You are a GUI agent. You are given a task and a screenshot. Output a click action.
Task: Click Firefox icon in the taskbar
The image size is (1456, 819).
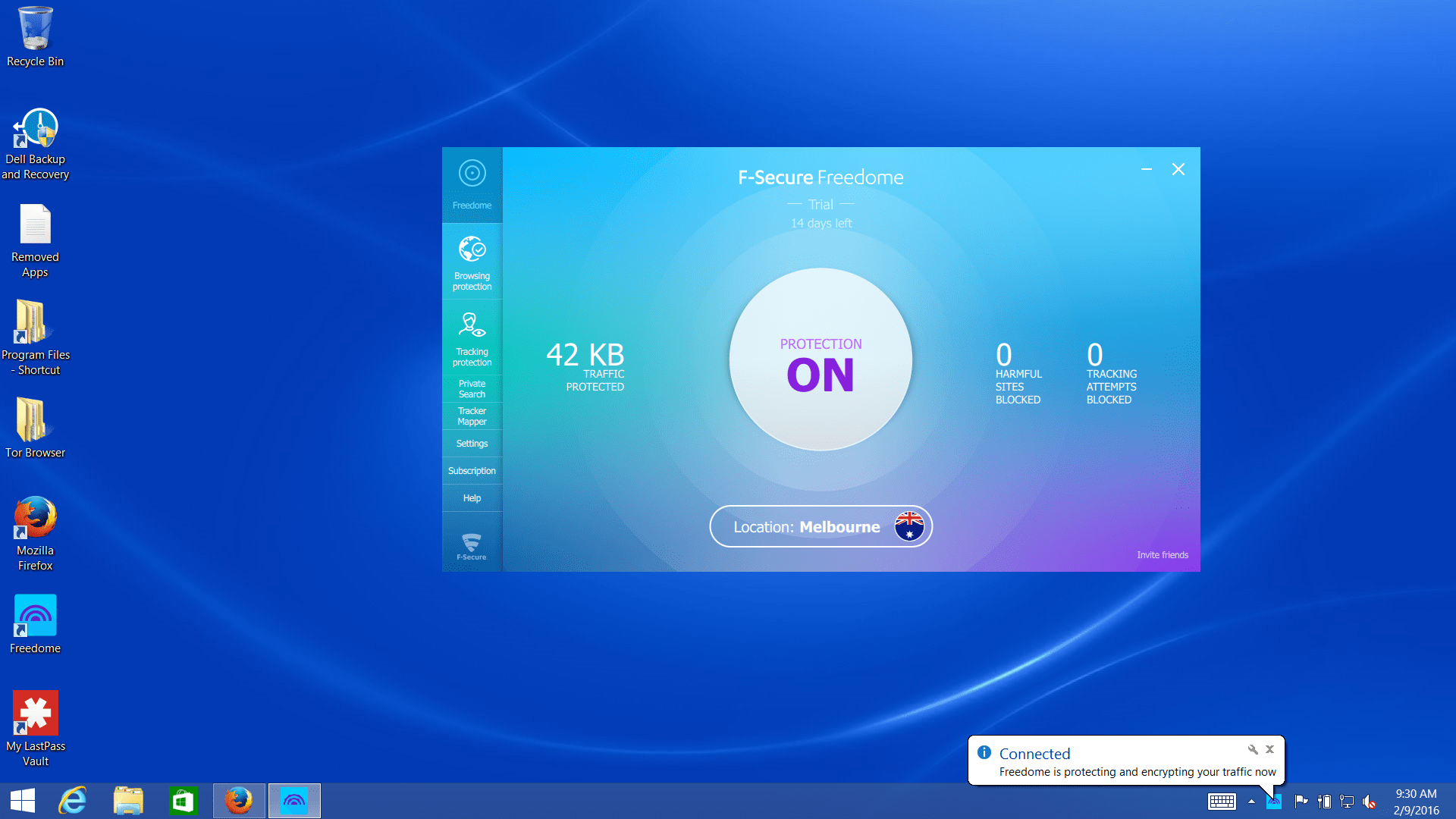coord(239,801)
